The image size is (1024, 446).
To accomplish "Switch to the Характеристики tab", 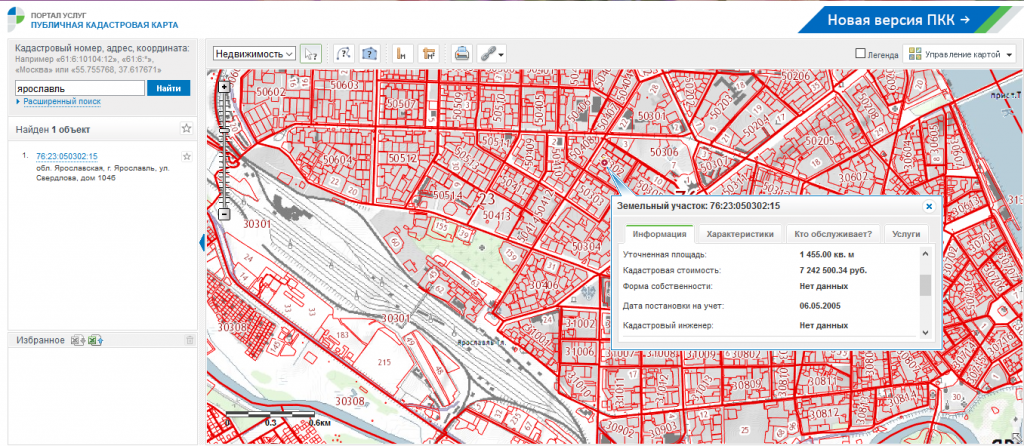I will tap(740, 234).
